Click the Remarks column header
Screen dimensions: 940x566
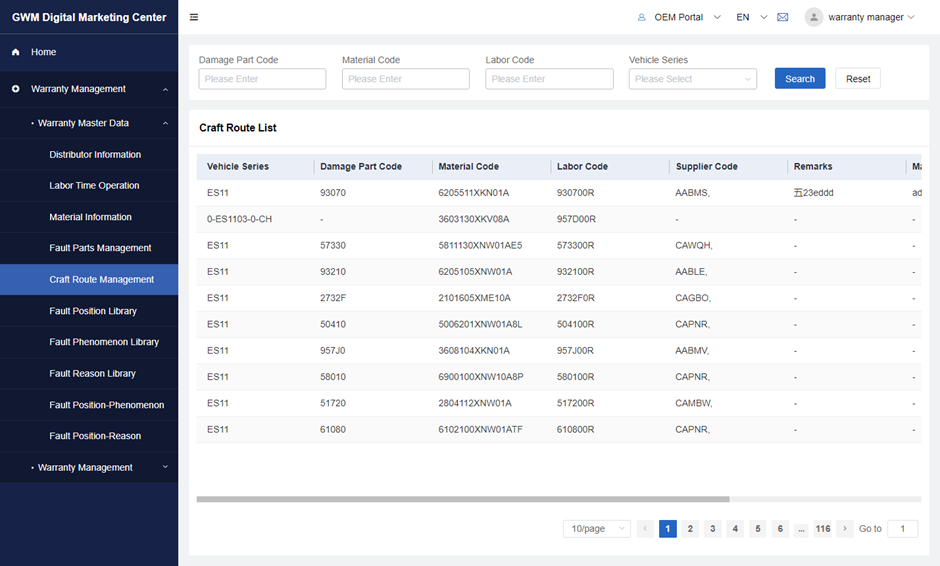[813, 167]
